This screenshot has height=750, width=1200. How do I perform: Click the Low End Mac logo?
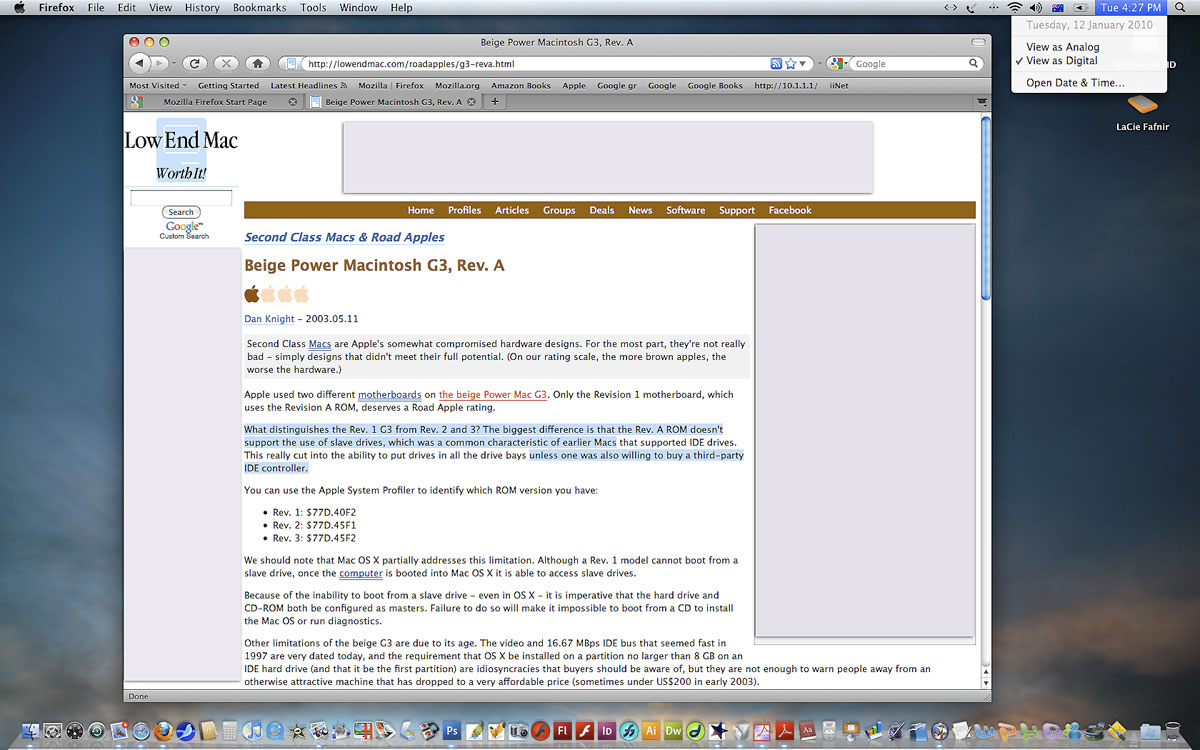(181, 151)
